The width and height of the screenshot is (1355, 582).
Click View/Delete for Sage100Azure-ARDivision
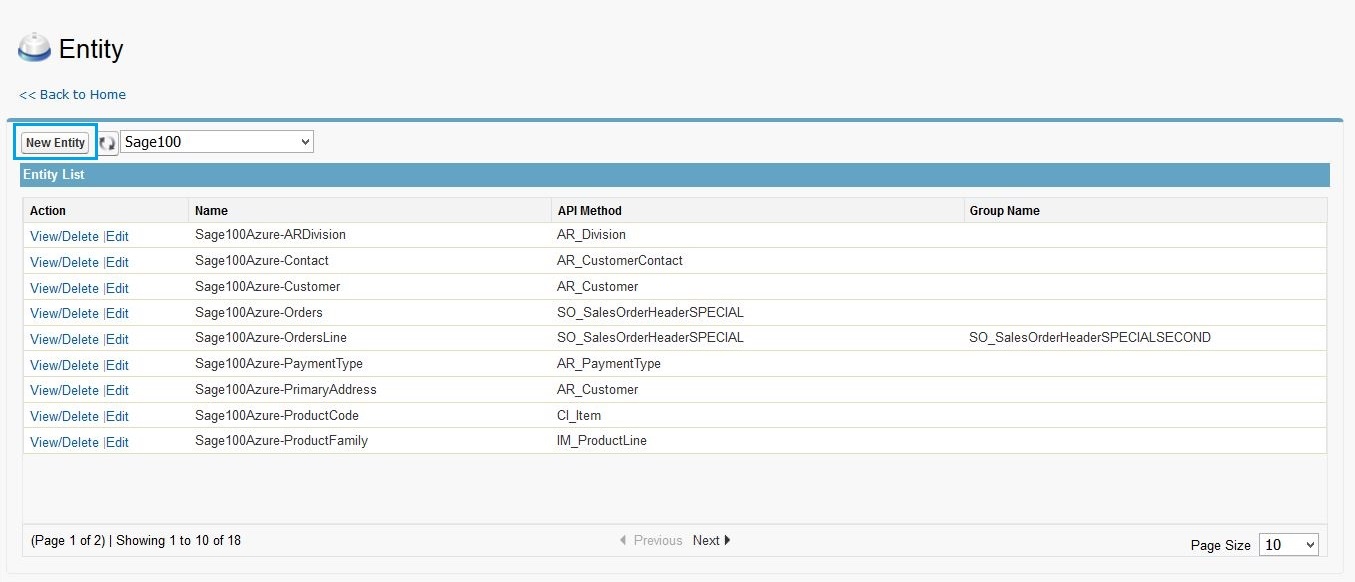point(65,236)
